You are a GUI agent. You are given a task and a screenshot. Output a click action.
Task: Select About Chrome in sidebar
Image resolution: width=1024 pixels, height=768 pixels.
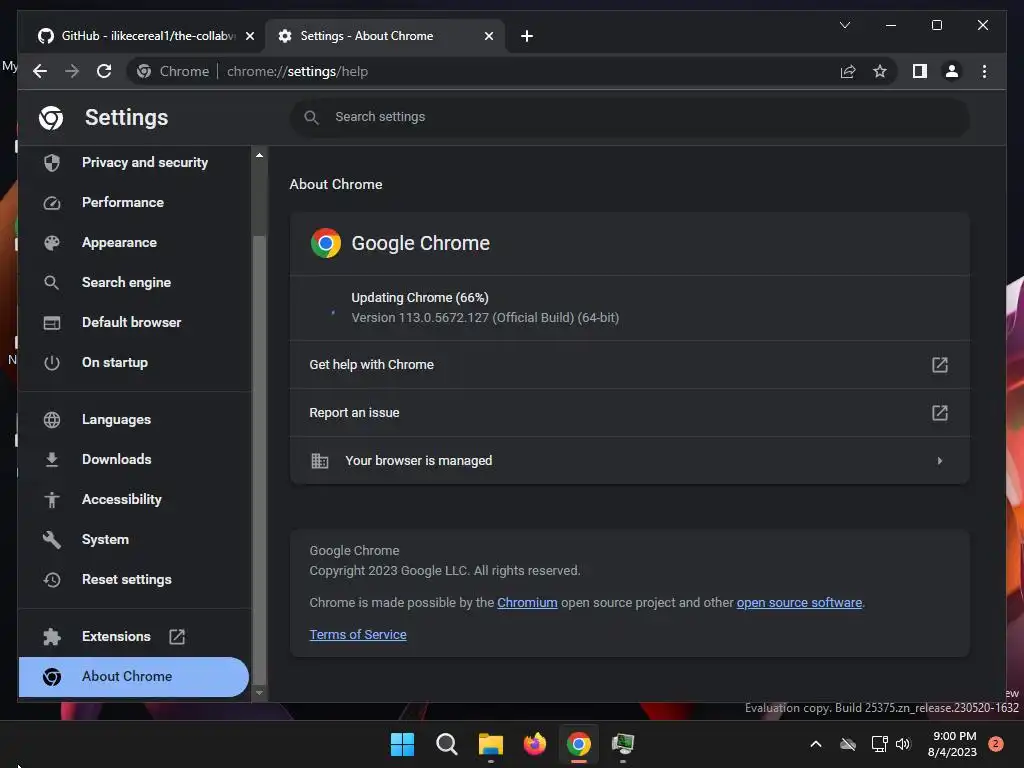tap(135, 677)
